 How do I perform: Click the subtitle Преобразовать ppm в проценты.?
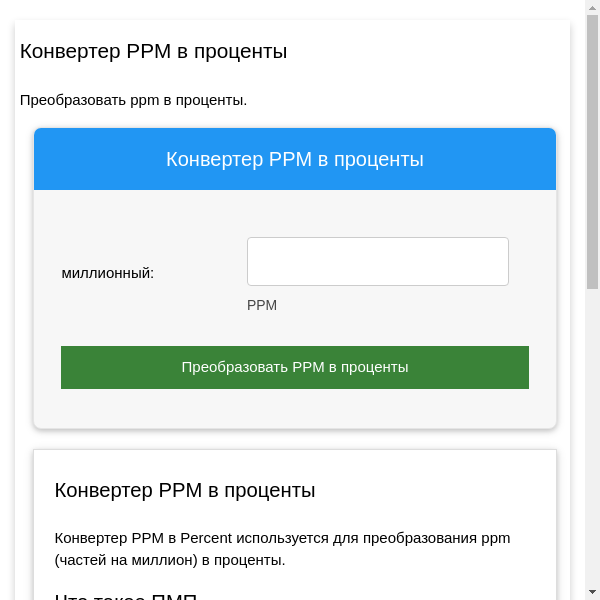pos(133,100)
